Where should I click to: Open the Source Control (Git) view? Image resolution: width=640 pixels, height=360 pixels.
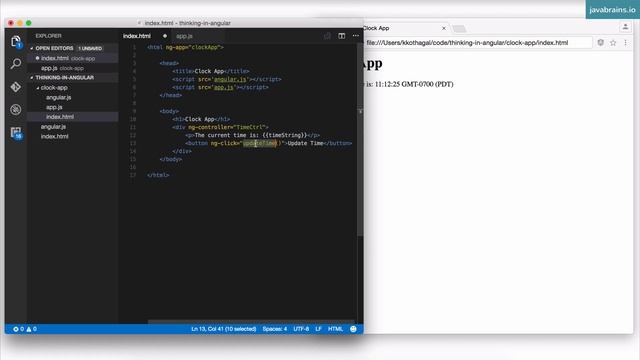[x=16, y=87]
